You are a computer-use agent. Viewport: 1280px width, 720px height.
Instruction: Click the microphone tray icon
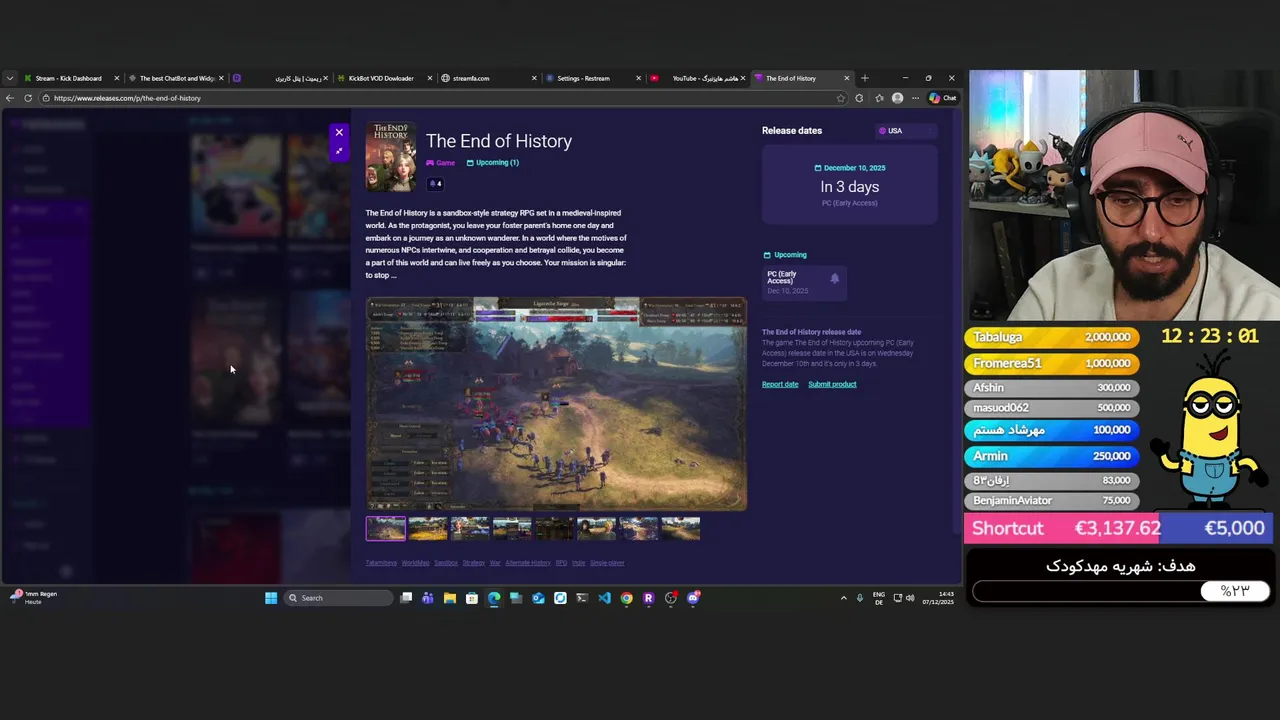coord(860,598)
